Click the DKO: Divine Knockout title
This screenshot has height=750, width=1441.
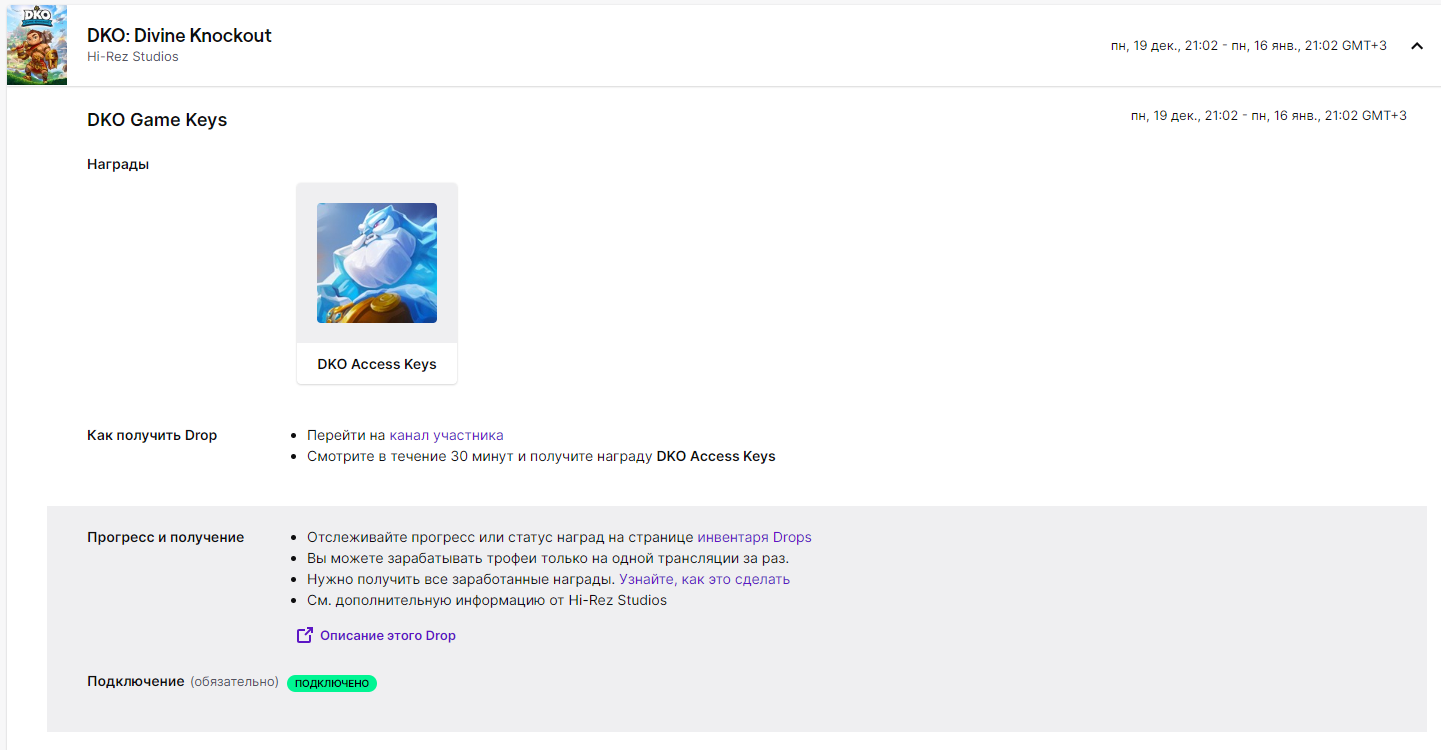click(x=179, y=35)
